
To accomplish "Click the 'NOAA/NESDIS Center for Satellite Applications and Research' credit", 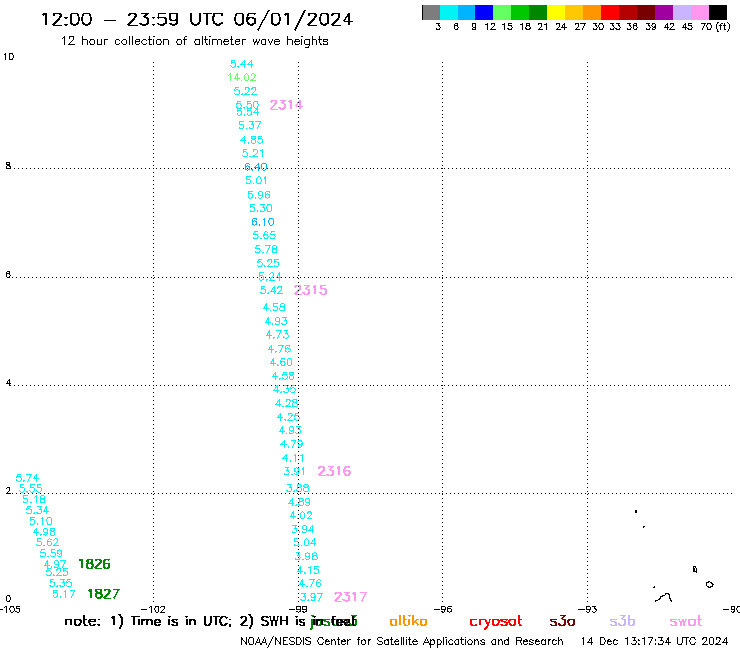I will 402,642.
